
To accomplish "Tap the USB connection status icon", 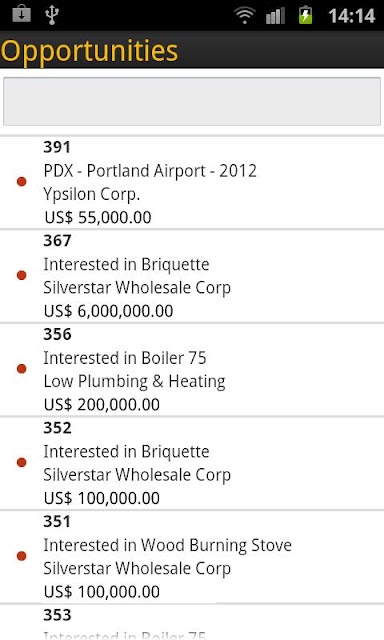I will pos(52,15).
